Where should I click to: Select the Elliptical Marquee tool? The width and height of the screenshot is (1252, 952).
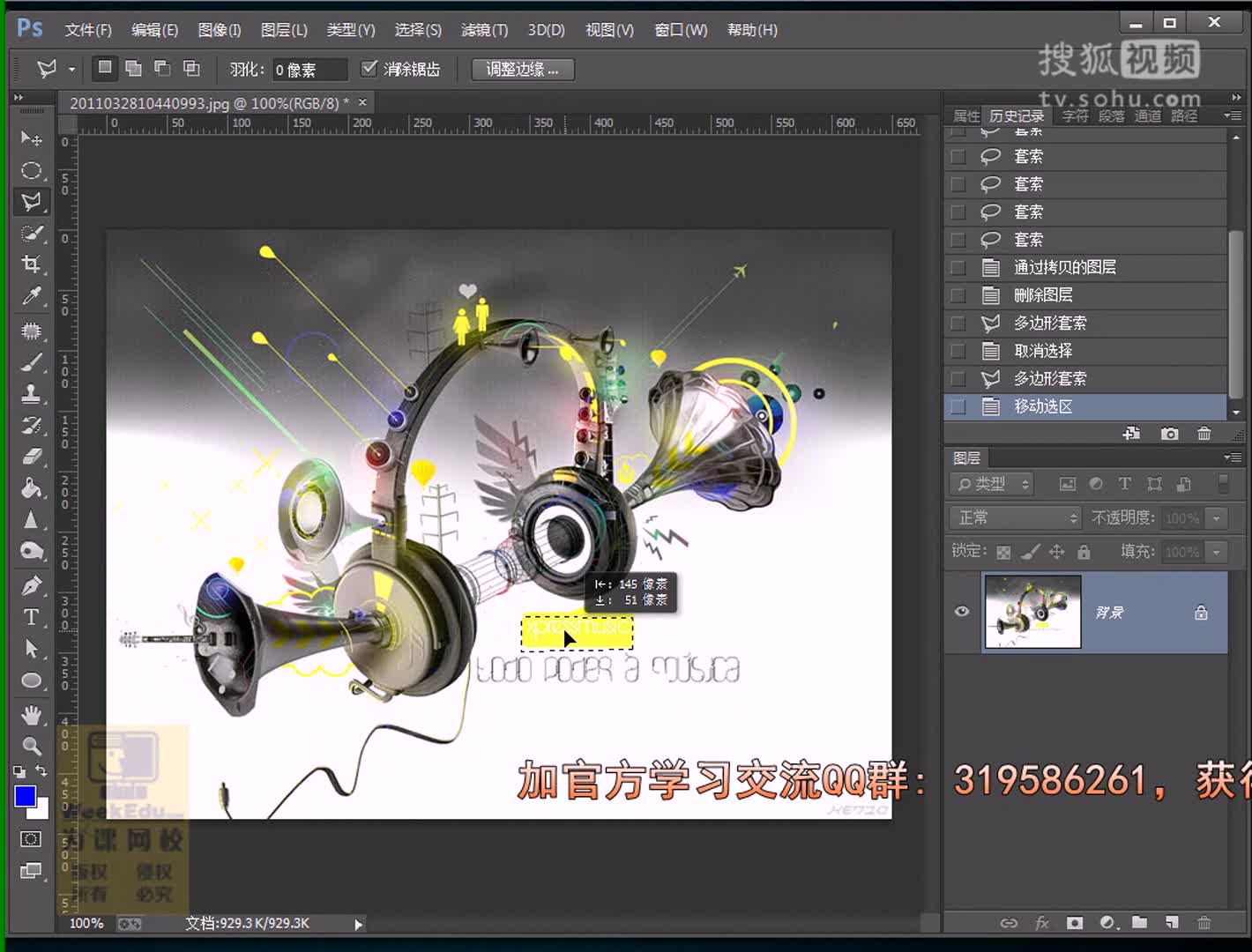pos(32,170)
